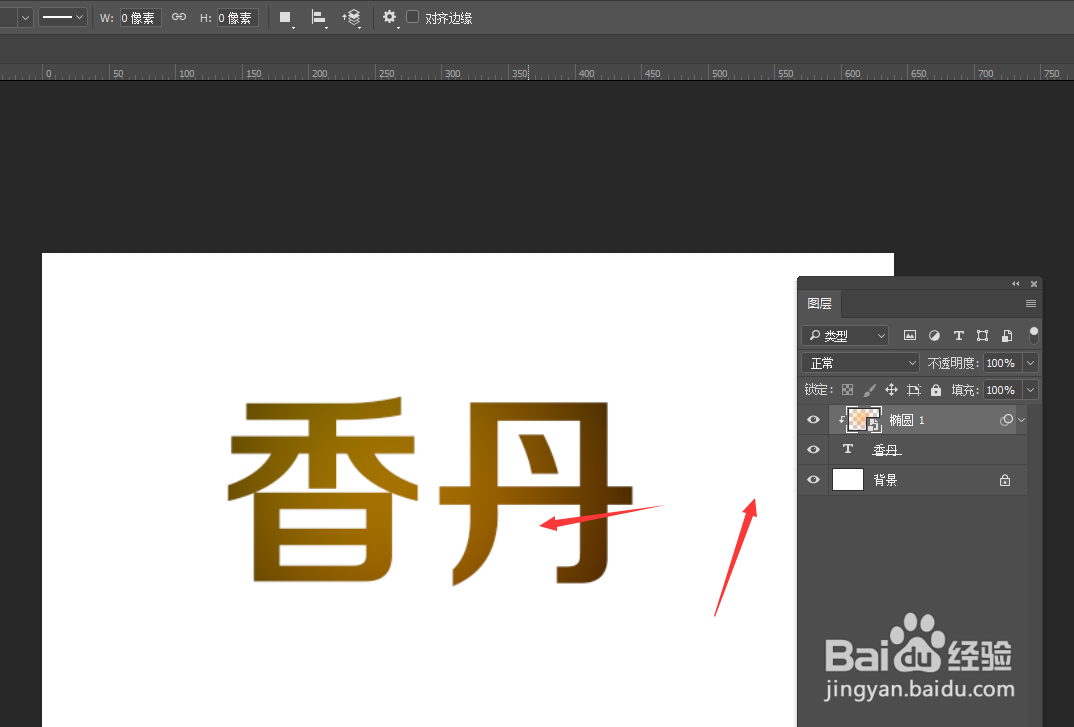Toggle visibility of the 椭圆 1 layer
The image size is (1074, 727).
coord(813,419)
